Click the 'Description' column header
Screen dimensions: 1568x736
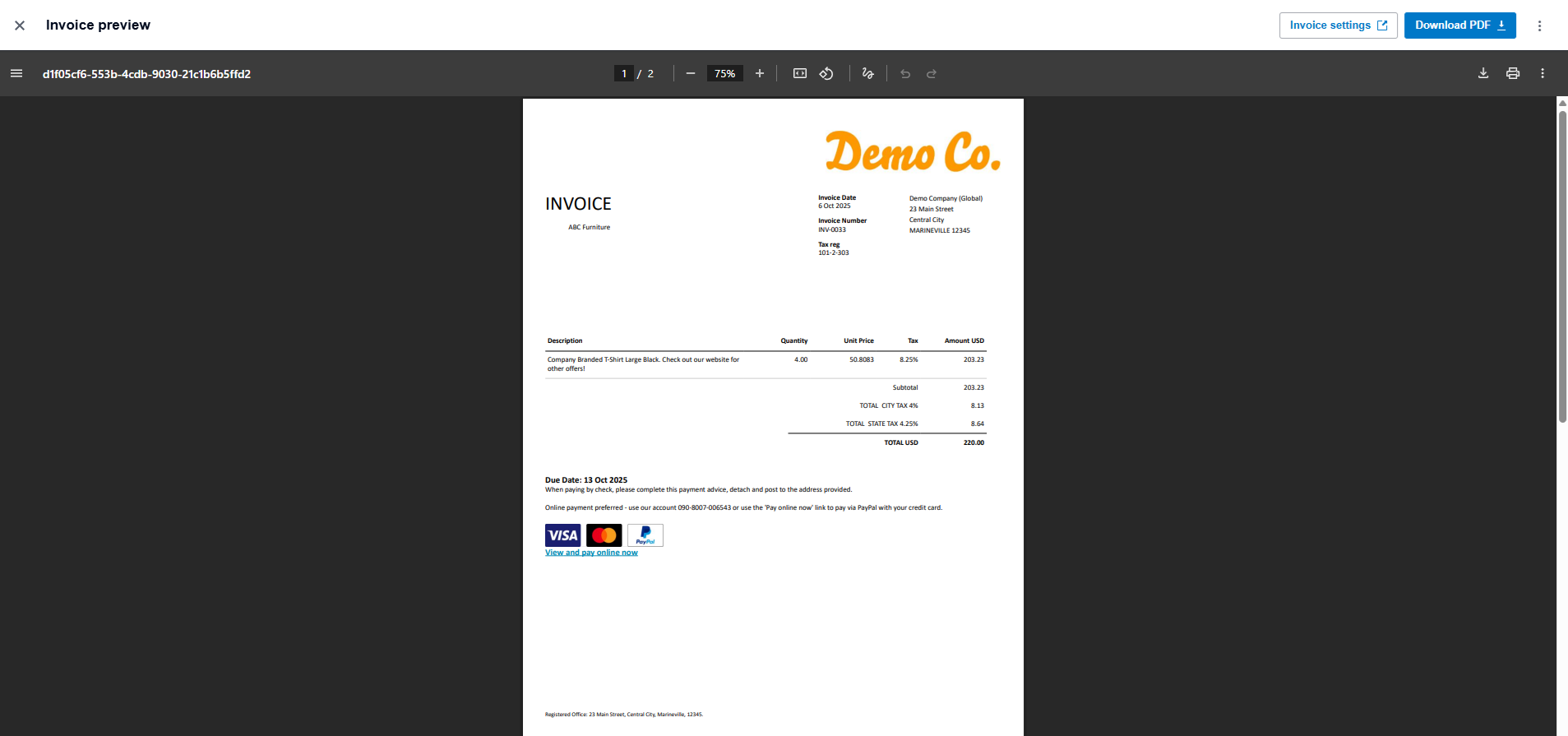pos(565,340)
